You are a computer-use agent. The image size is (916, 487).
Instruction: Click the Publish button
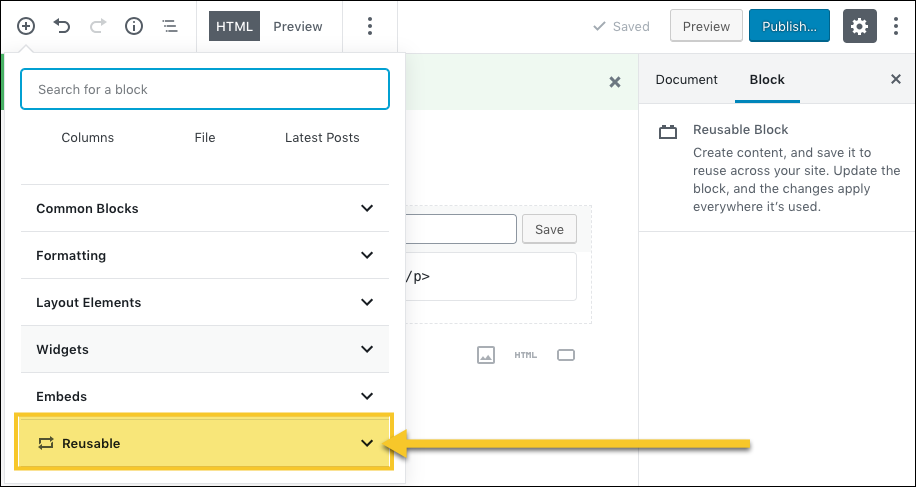tap(789, 26)
